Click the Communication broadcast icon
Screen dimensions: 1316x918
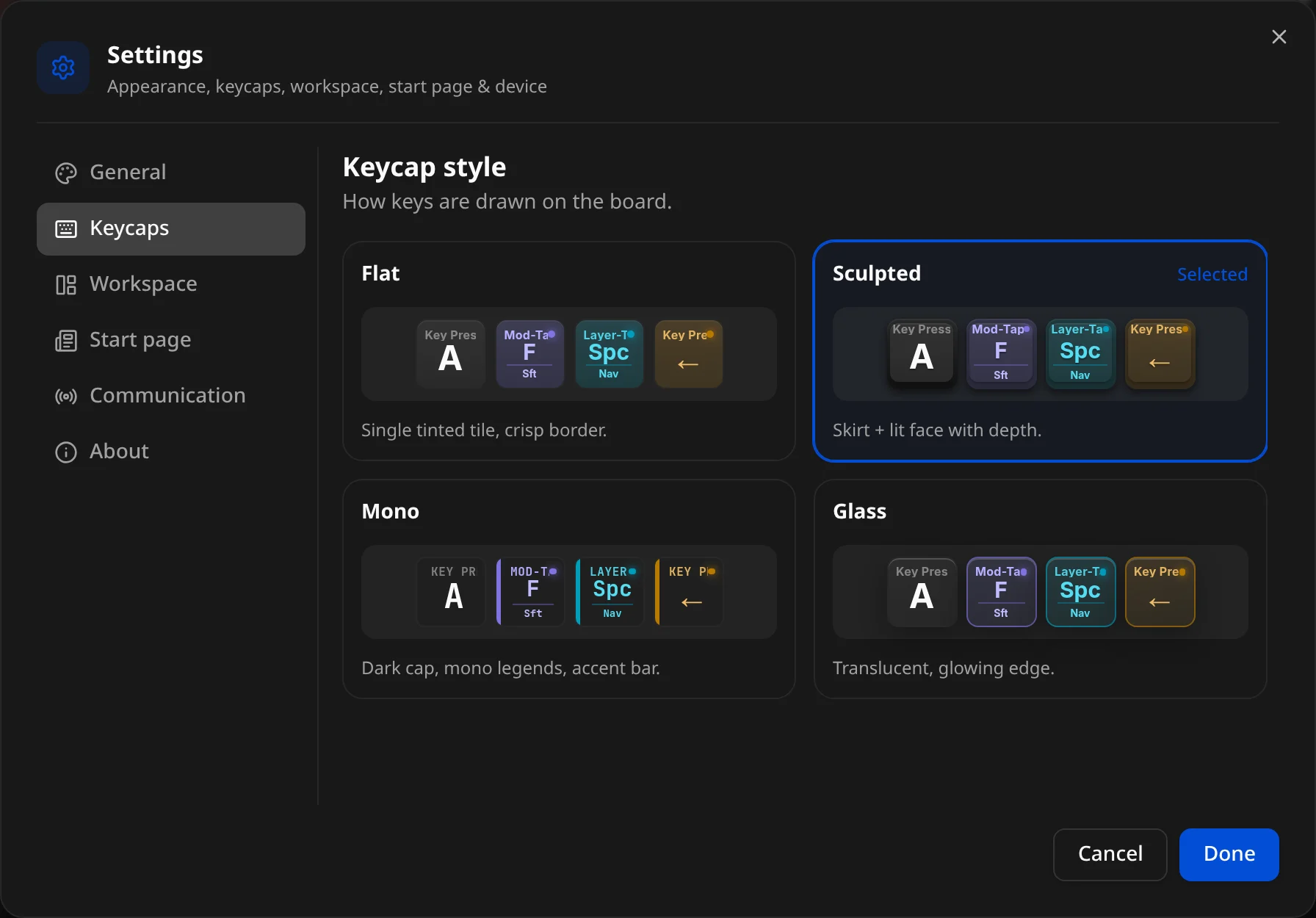coord(66,396)
